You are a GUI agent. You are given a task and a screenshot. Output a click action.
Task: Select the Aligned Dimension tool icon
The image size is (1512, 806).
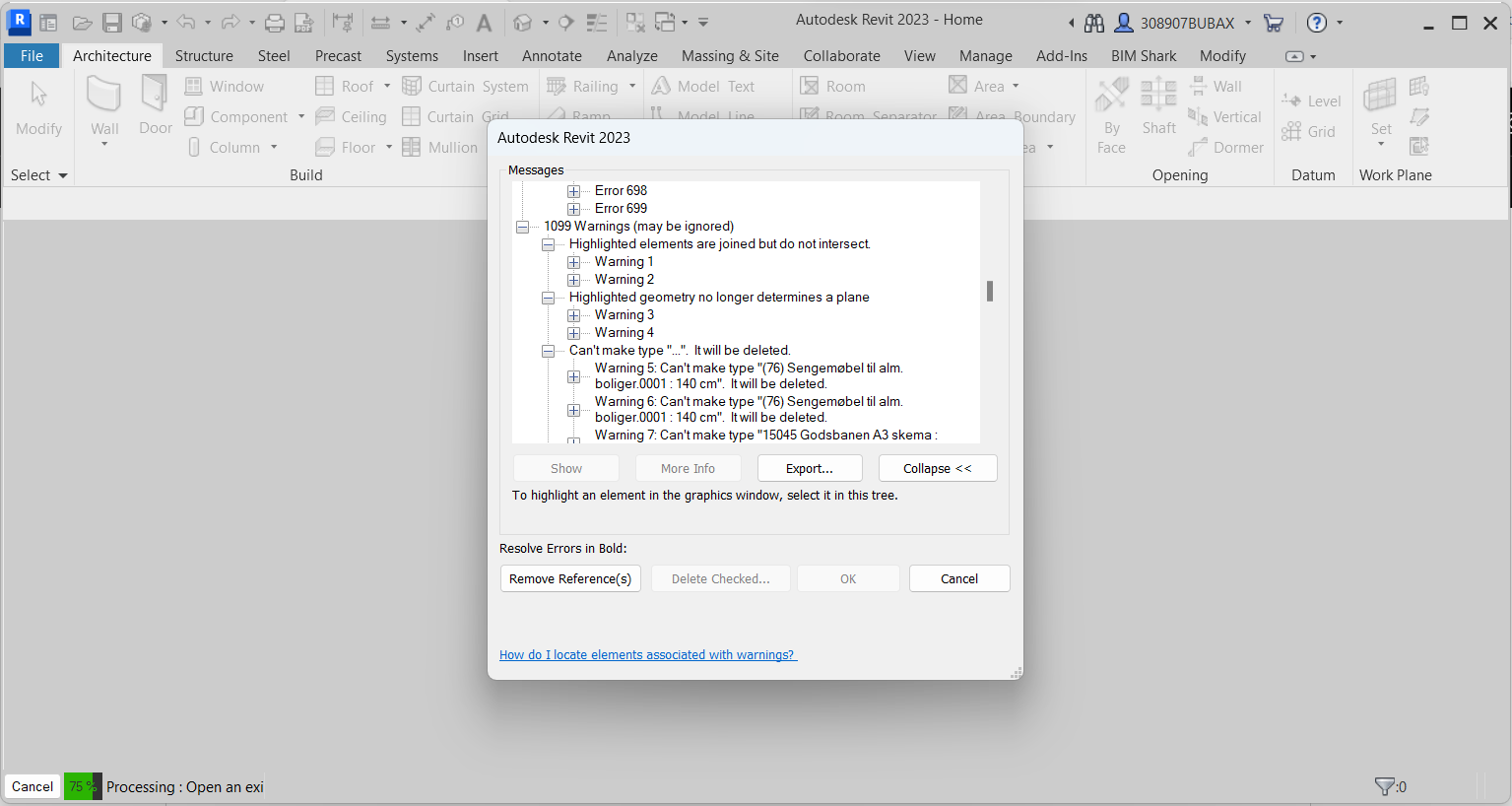(380, 22)
